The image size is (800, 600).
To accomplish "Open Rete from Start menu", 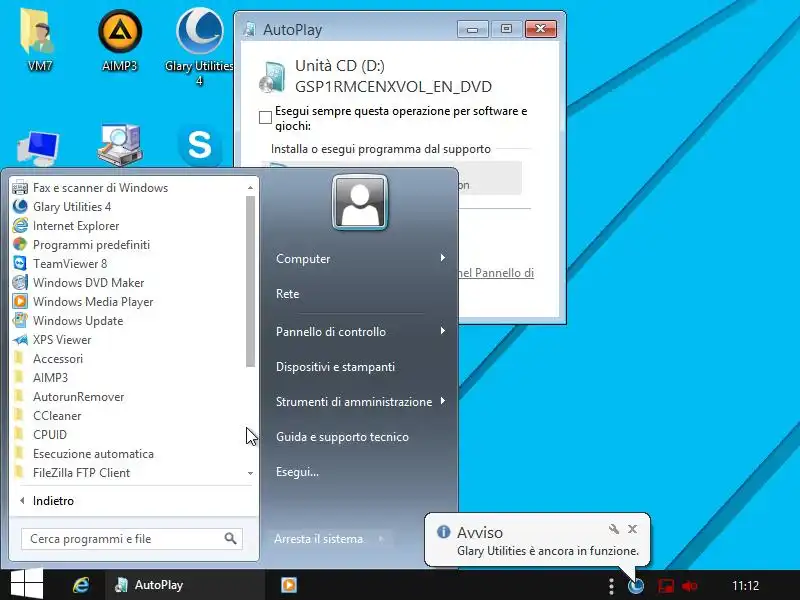I will point(288,294).
